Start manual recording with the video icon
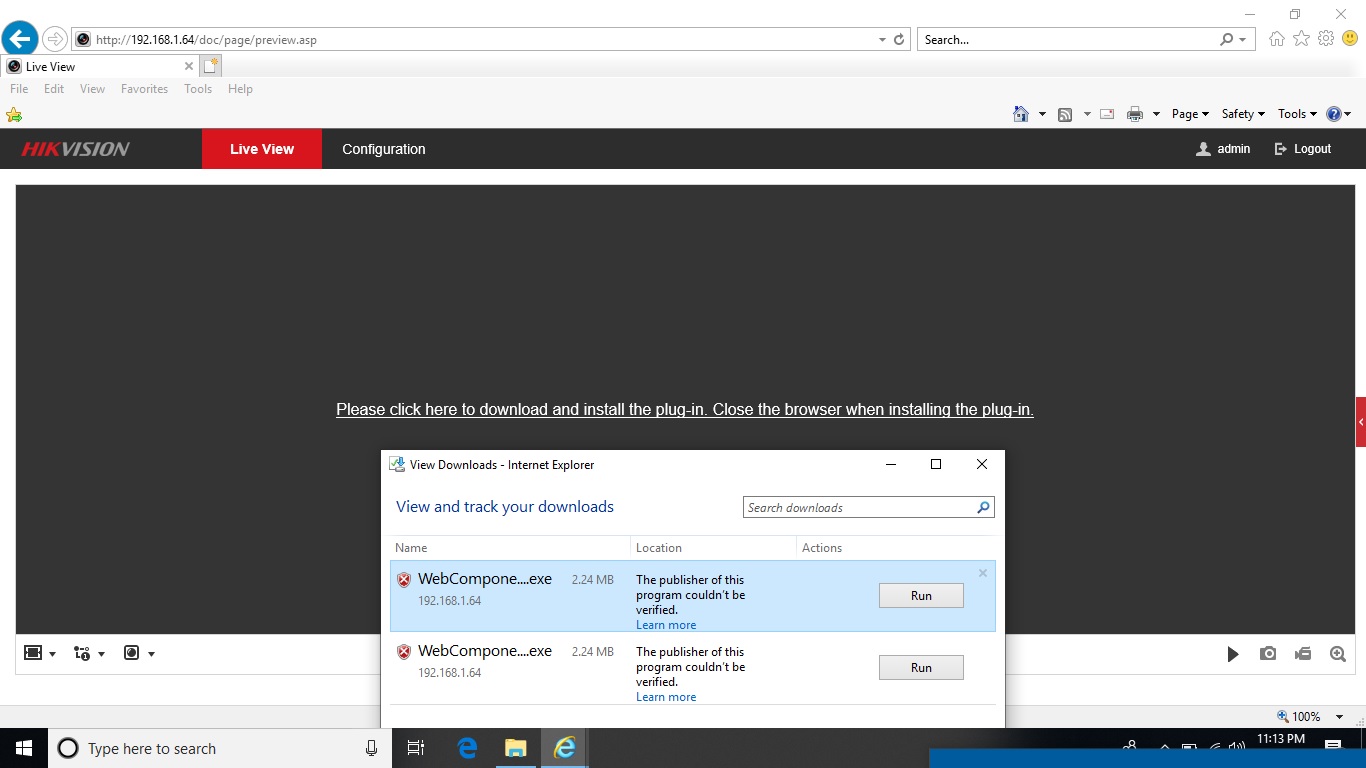Viewport: 1366px width, 768px height. (1303, 653)
